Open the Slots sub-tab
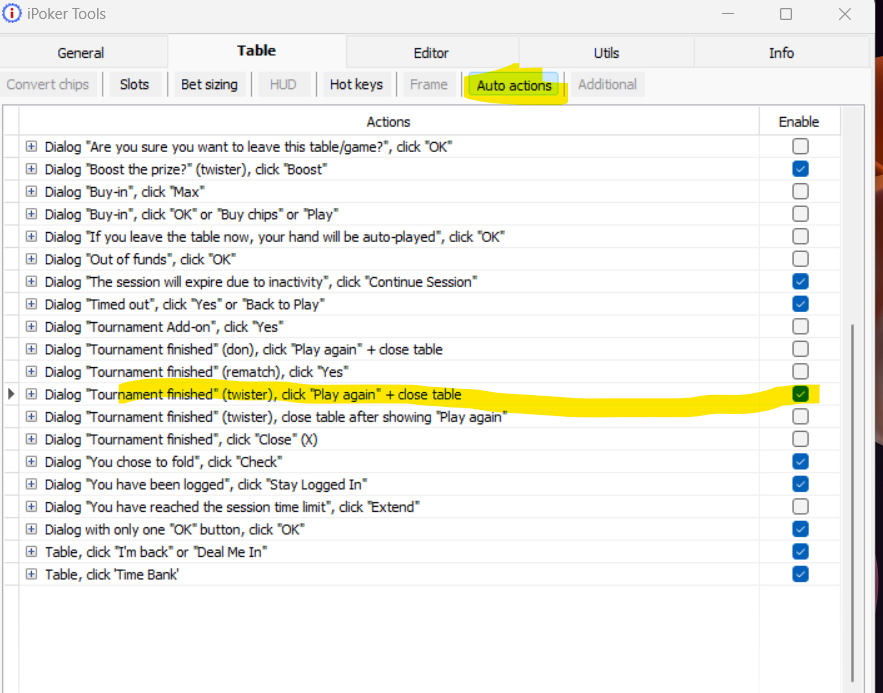Image resolution: width=883 pixels, height=693 pixels. (134, 84)
